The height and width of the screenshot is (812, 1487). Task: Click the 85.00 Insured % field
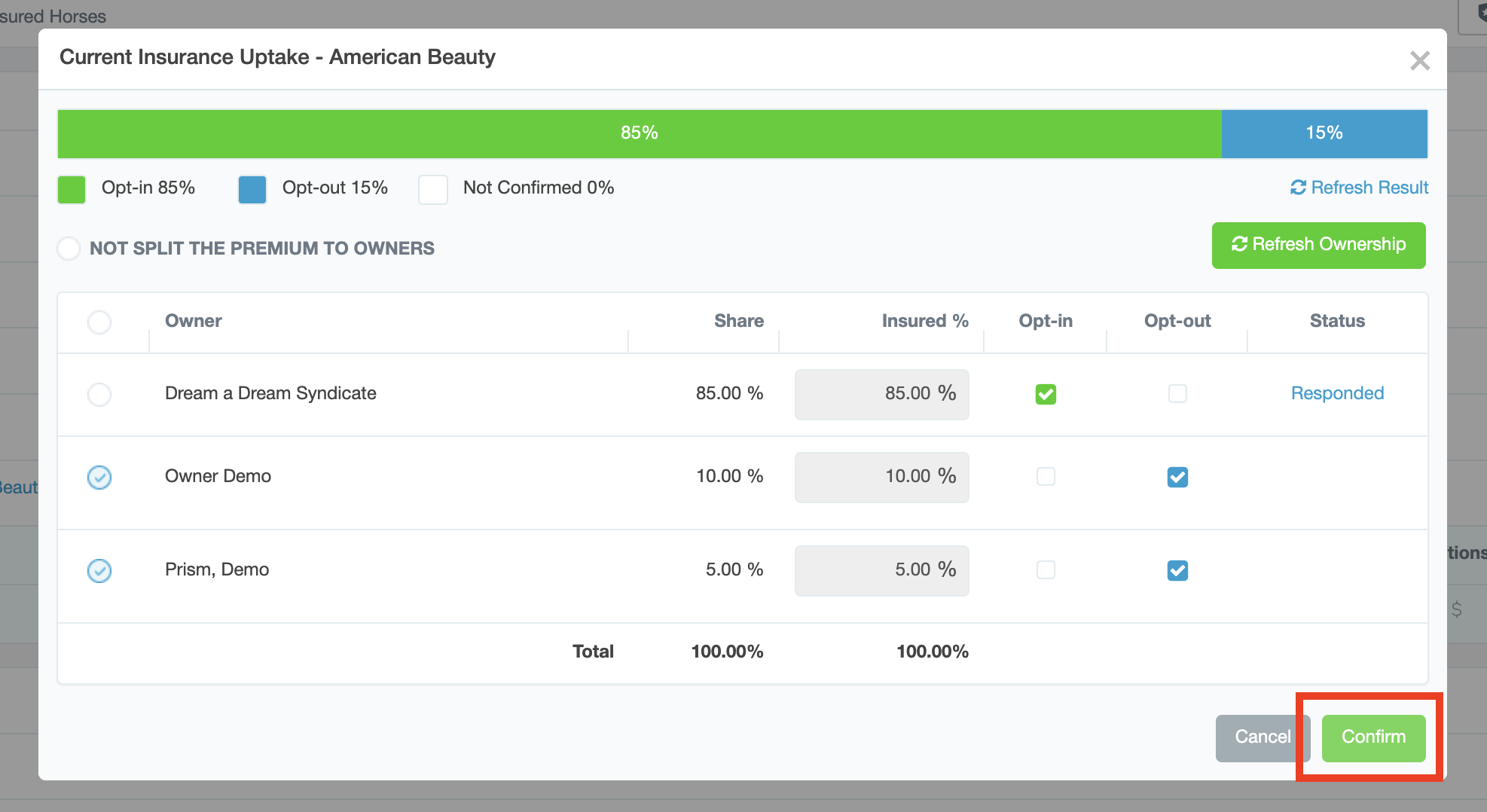click(881, 394)
